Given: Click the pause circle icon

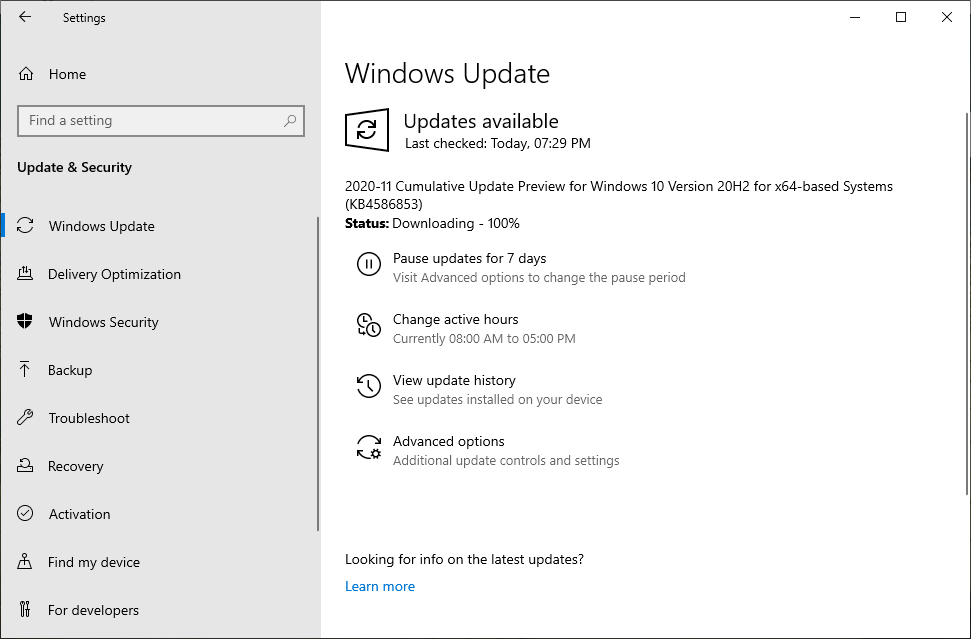Looking at the screenshot, I should [x=368, y=264].
